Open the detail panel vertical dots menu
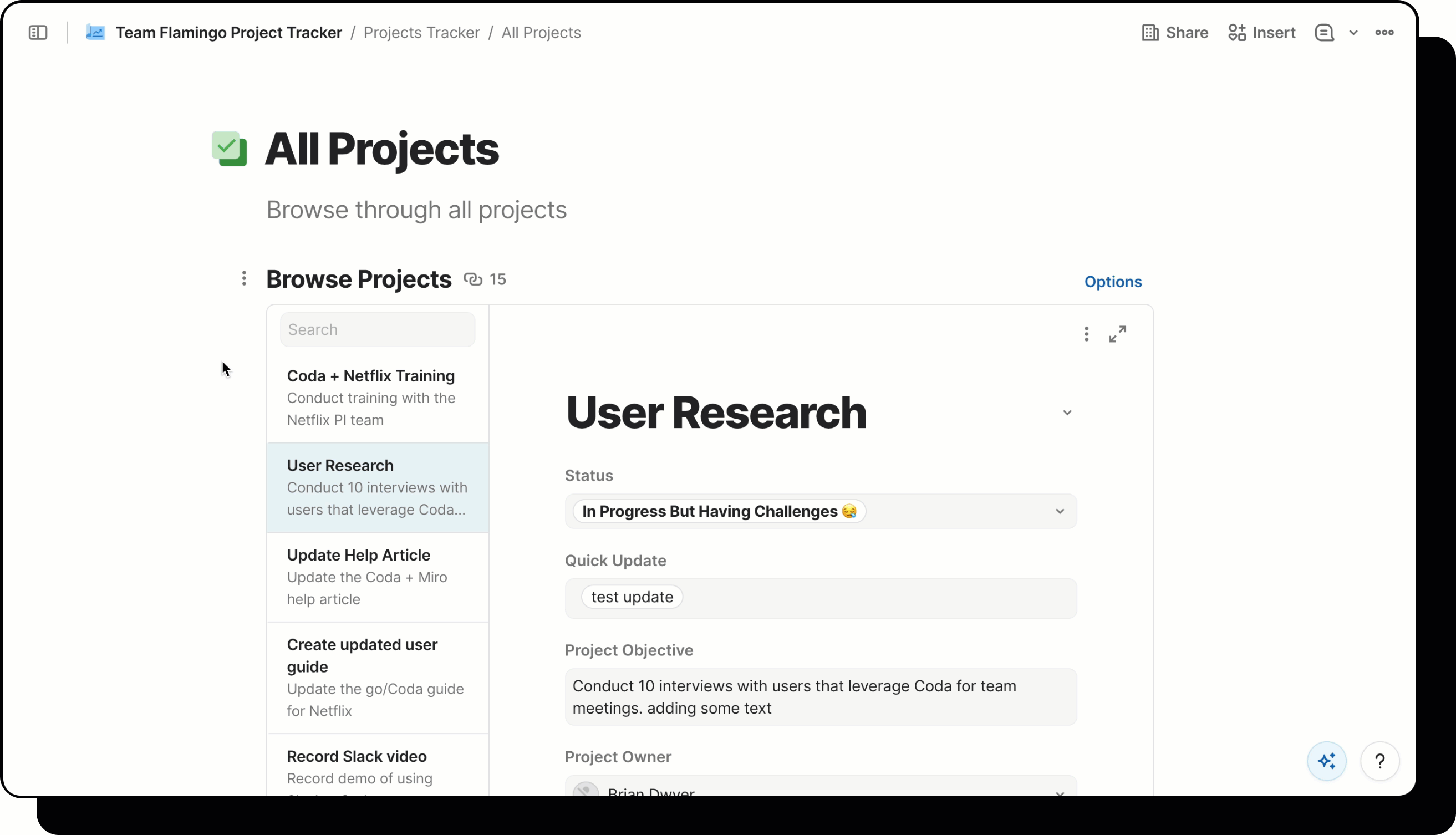The image size is (1456, 835). 1086,334
